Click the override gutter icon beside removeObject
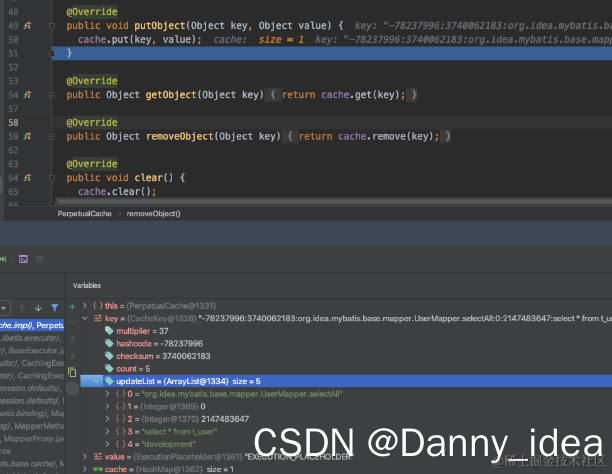The width and height of the screenshot is (612, 474). pos(27,136)
